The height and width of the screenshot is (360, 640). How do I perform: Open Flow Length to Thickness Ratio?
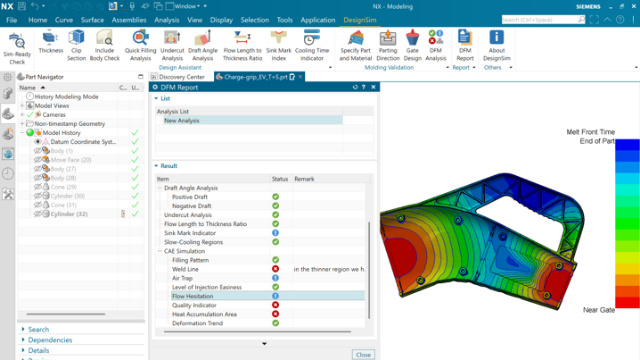242,45
